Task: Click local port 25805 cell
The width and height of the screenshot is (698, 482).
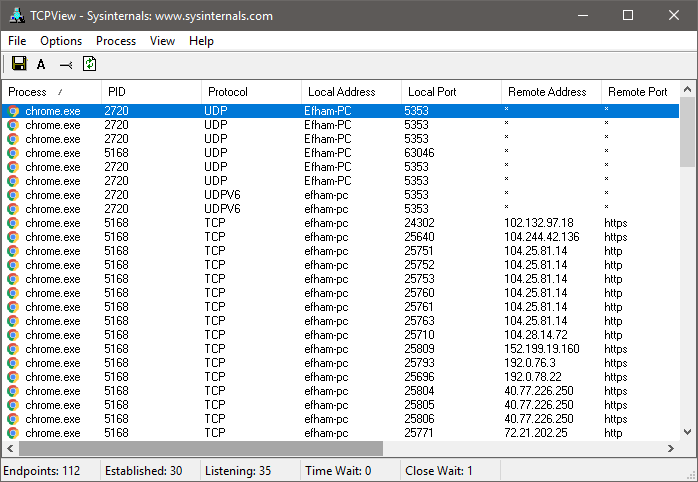Action: click(419, 405)
